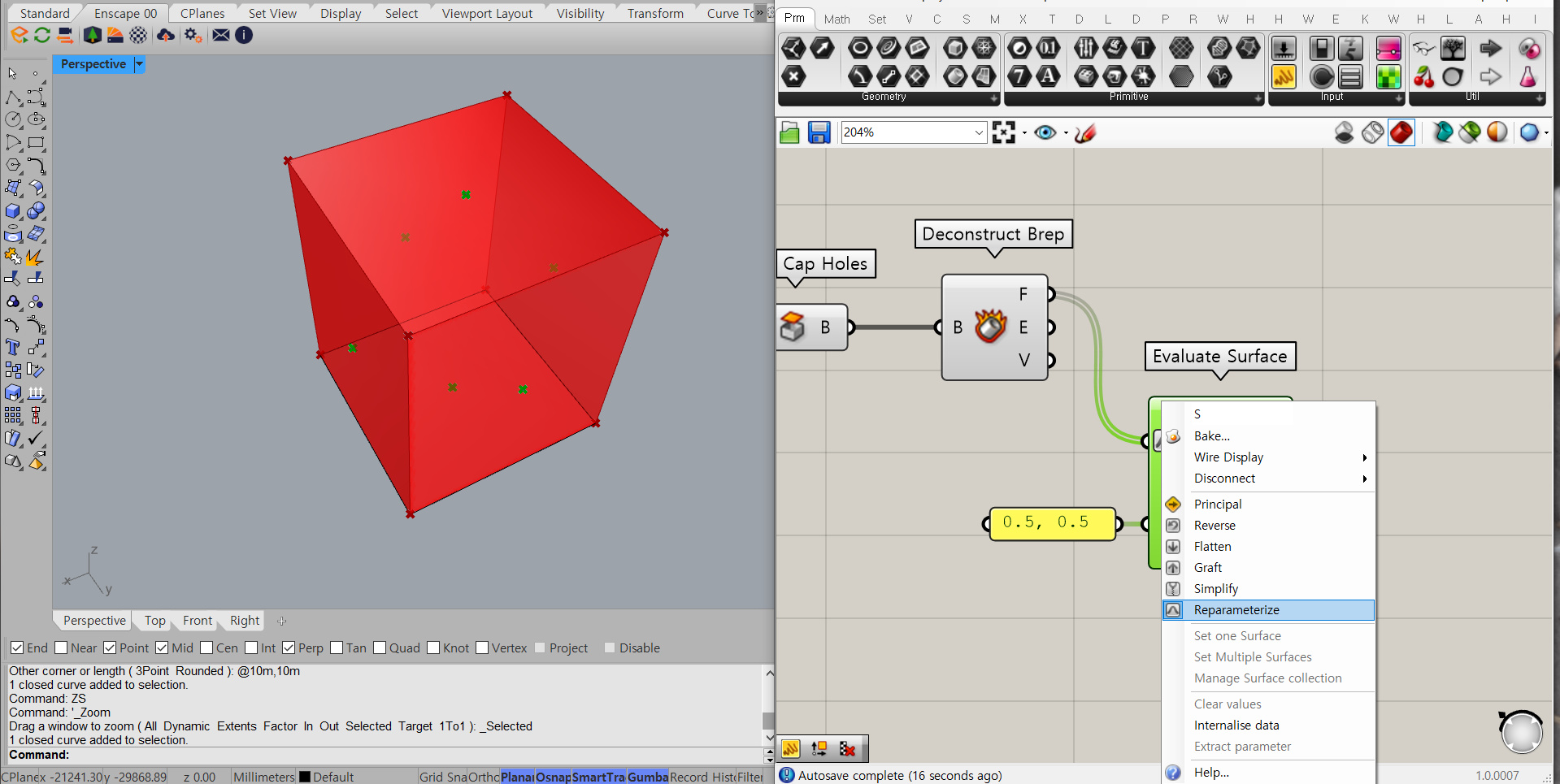
Task: Switch to the Top viewport tab
Action: tap(155, 621)
